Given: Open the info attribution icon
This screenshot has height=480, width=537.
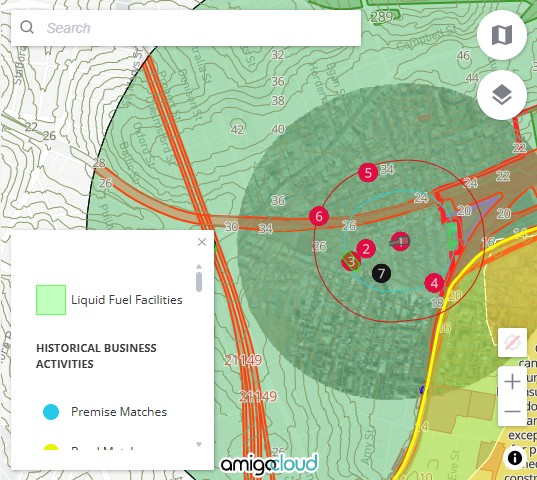Looking at the screenshot, I should coord(515,457).
